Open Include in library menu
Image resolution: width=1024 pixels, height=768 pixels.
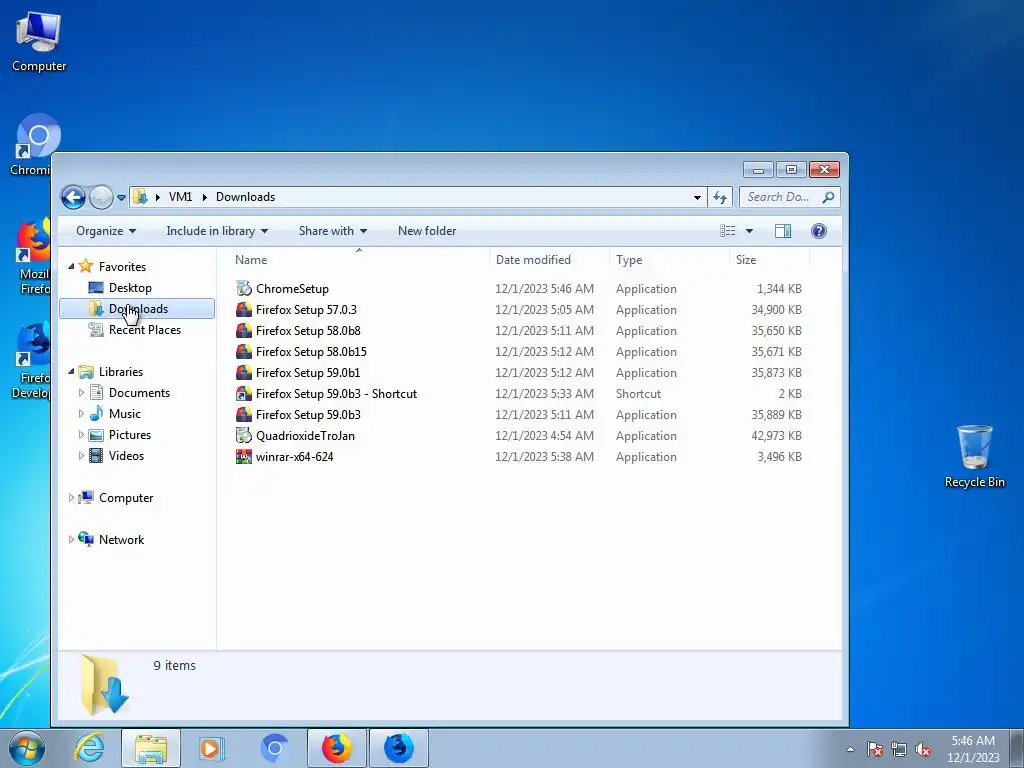coord(217,231)
